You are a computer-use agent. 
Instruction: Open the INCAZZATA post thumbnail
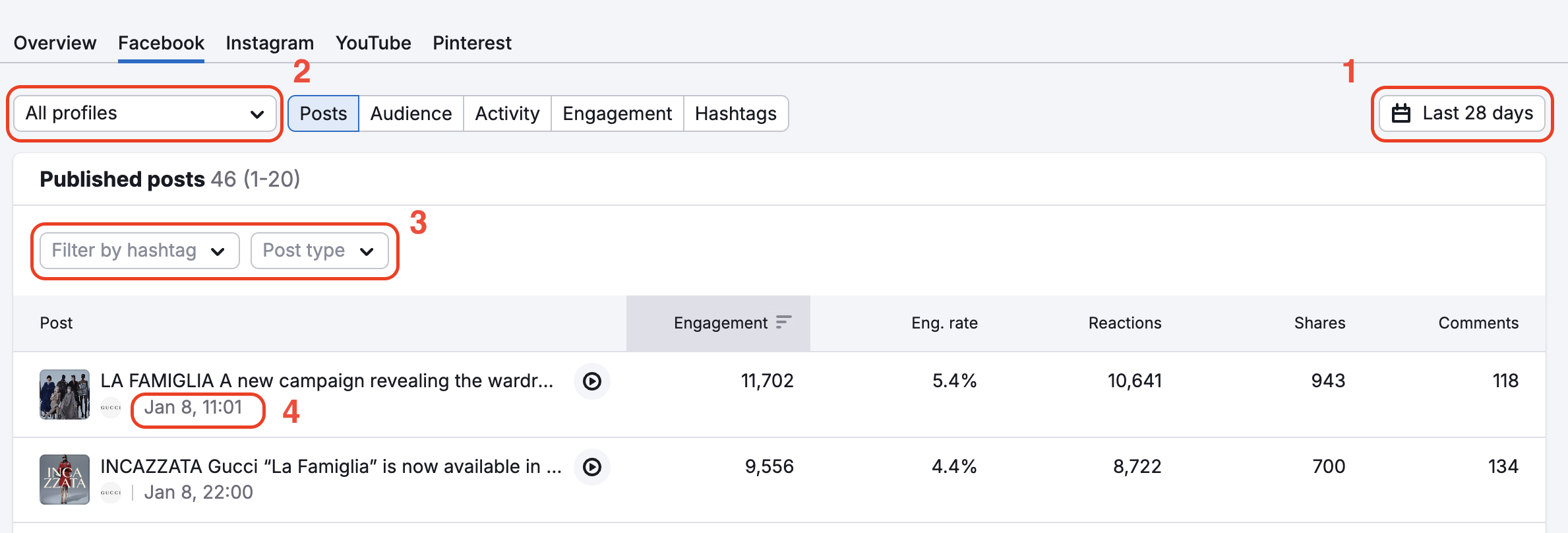click(x=65, y=480)
